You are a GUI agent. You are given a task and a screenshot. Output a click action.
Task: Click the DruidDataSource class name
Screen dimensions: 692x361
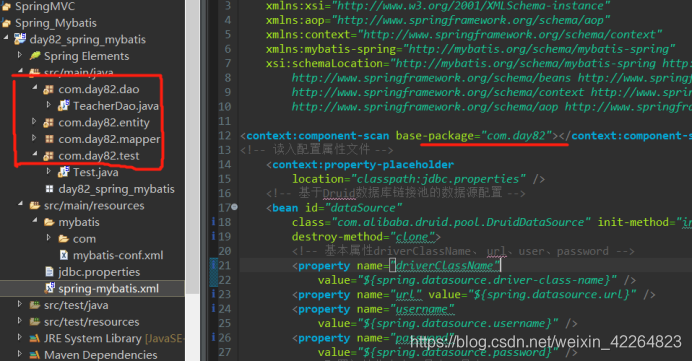[x=535, y=222]
